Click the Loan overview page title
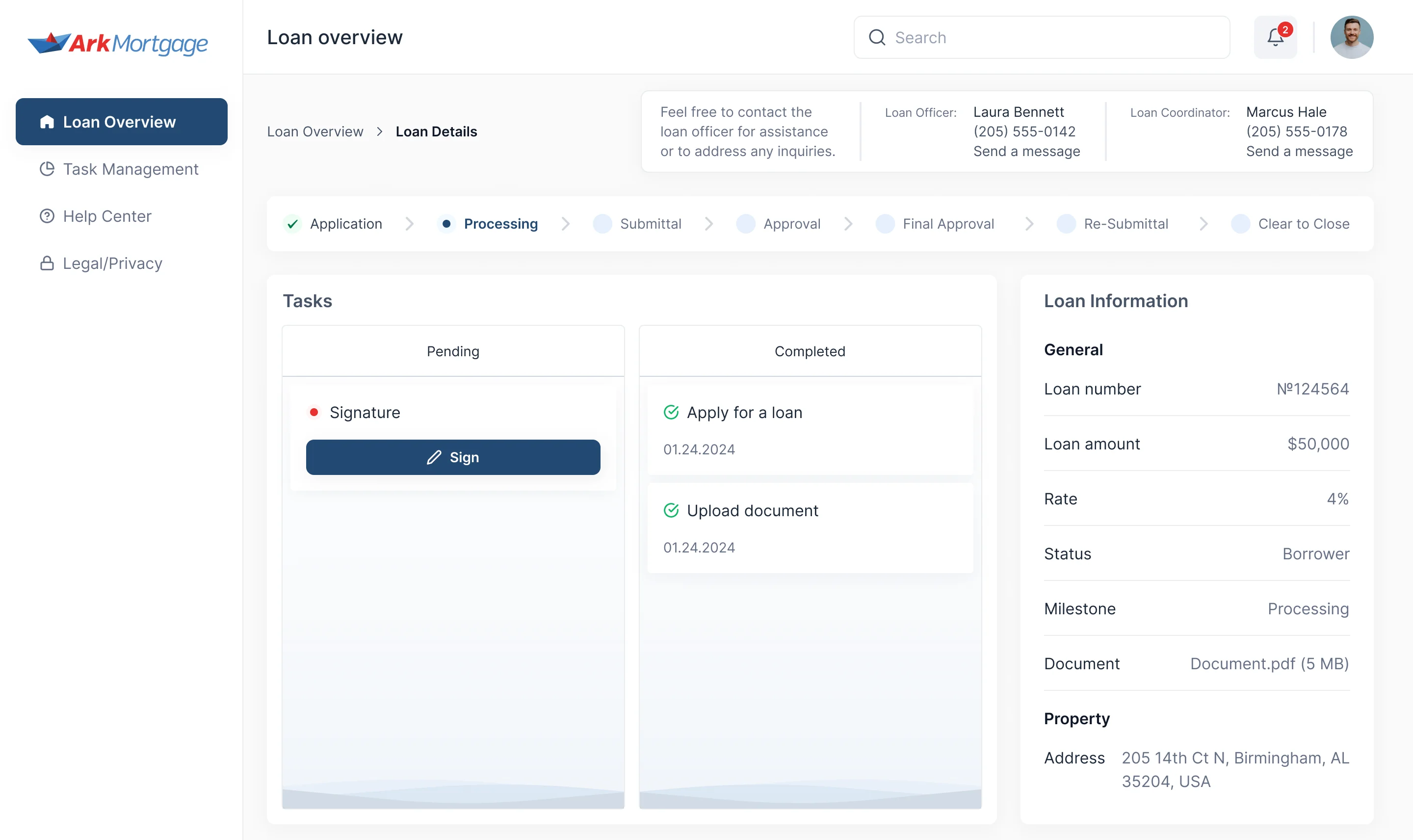1413x840 pixels. tap(335, 37)
